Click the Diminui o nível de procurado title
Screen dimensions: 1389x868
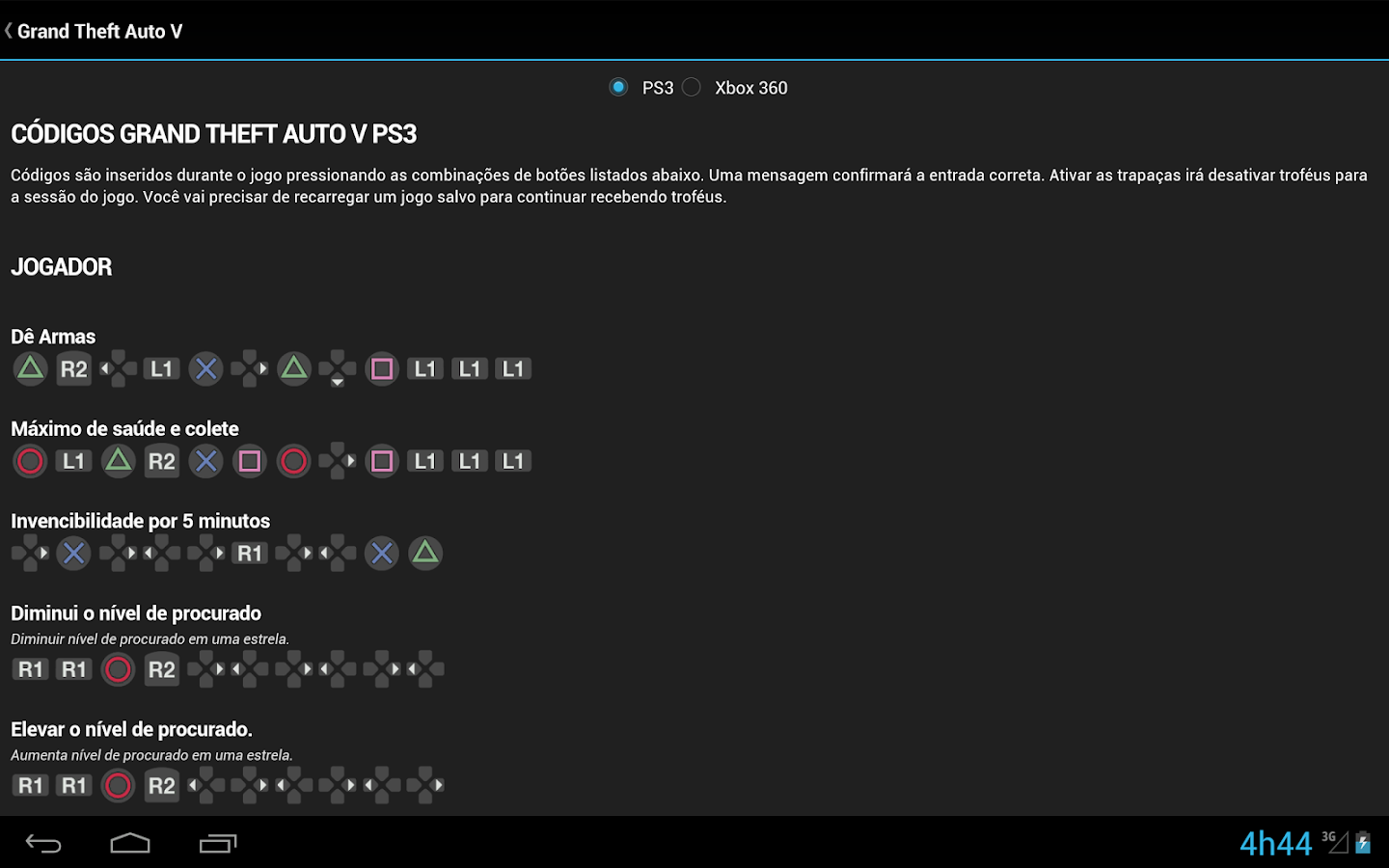(136, 613)
